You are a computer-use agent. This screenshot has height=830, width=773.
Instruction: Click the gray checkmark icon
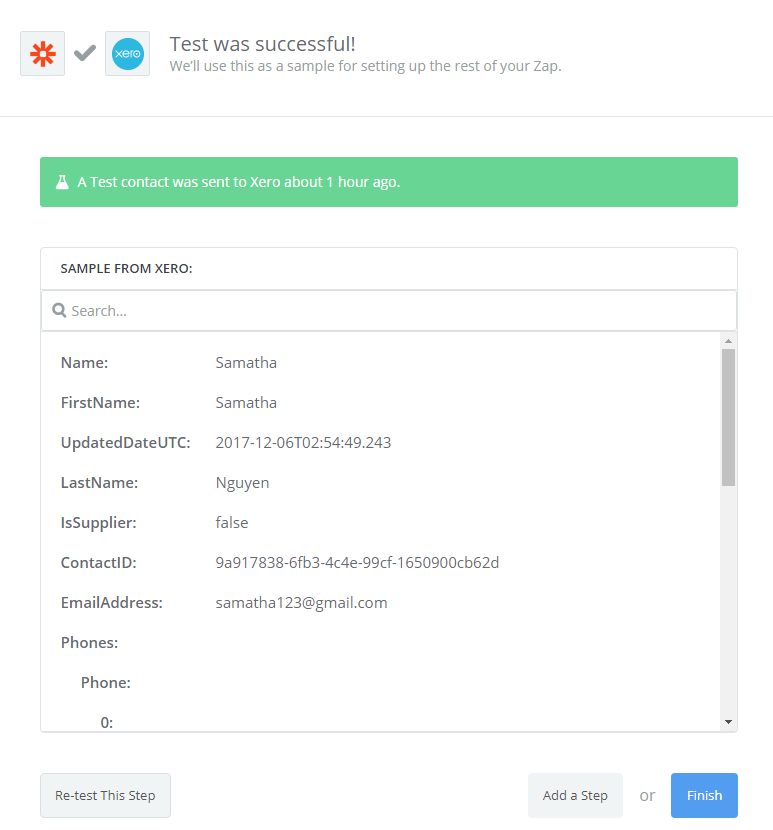tap(85, 53)
